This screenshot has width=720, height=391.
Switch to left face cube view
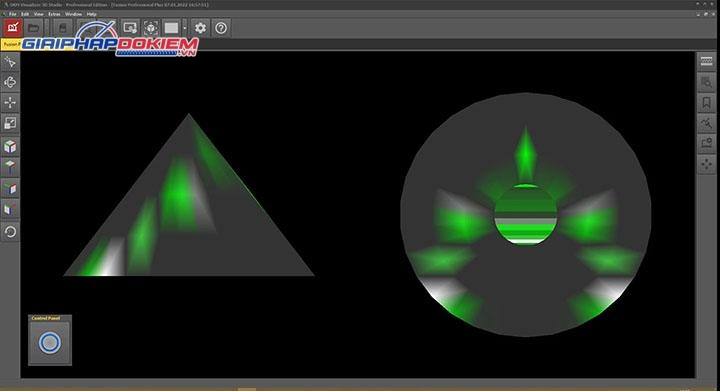[x=10, y=209]
